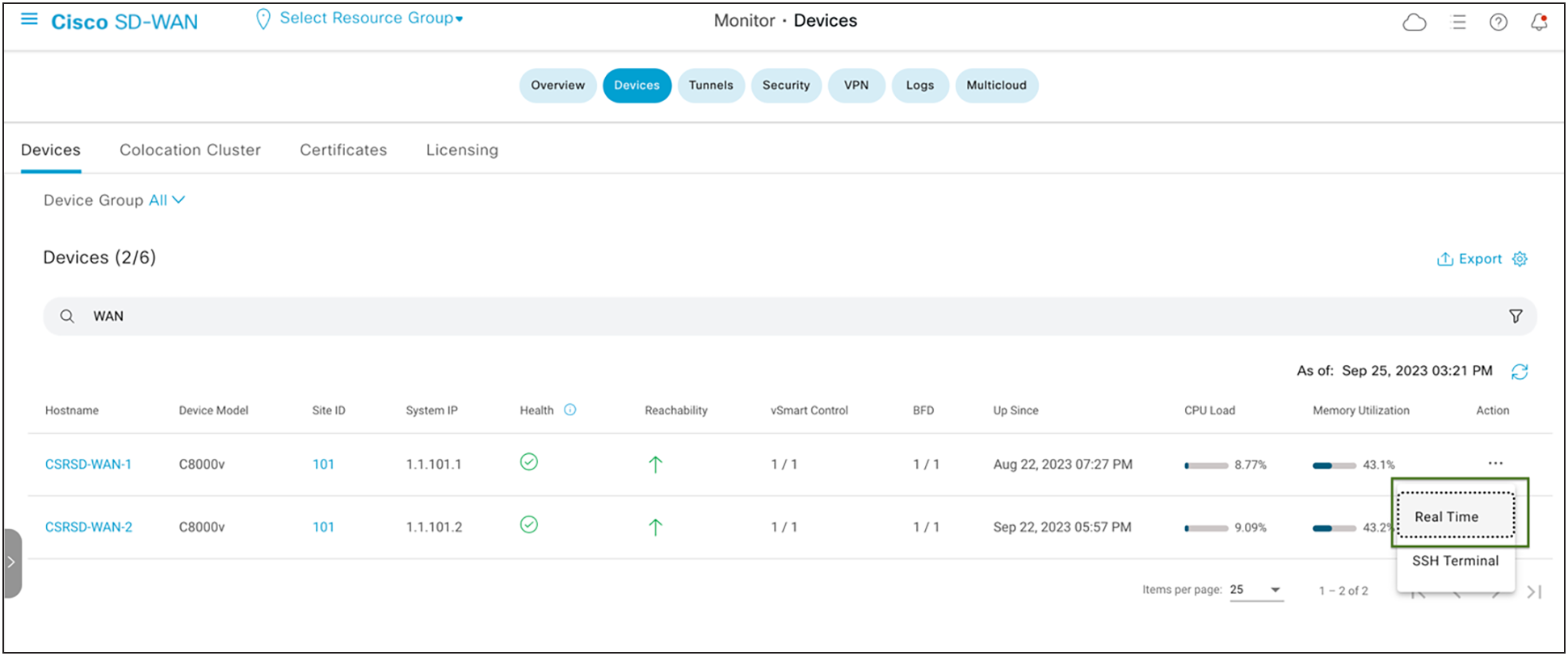Sort by the Device Model column header
This screenshot has width=1568, height=656.
(x=213, y=410)
